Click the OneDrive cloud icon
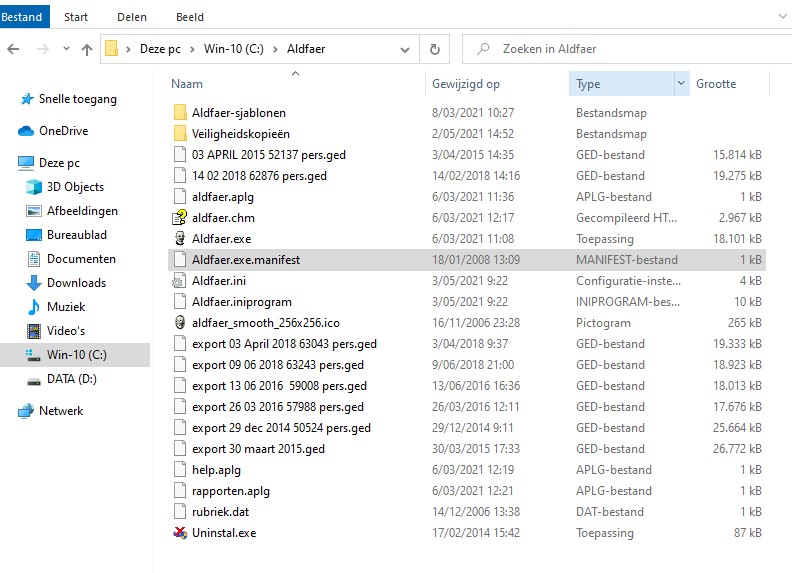This screenshot has width=792, height=573. pos(26,131)
